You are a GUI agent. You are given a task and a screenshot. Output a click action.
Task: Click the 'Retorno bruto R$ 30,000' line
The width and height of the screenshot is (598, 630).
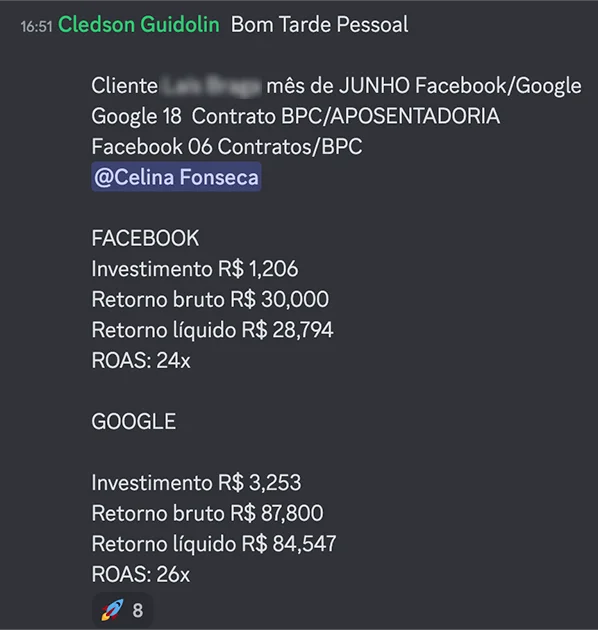210,299
